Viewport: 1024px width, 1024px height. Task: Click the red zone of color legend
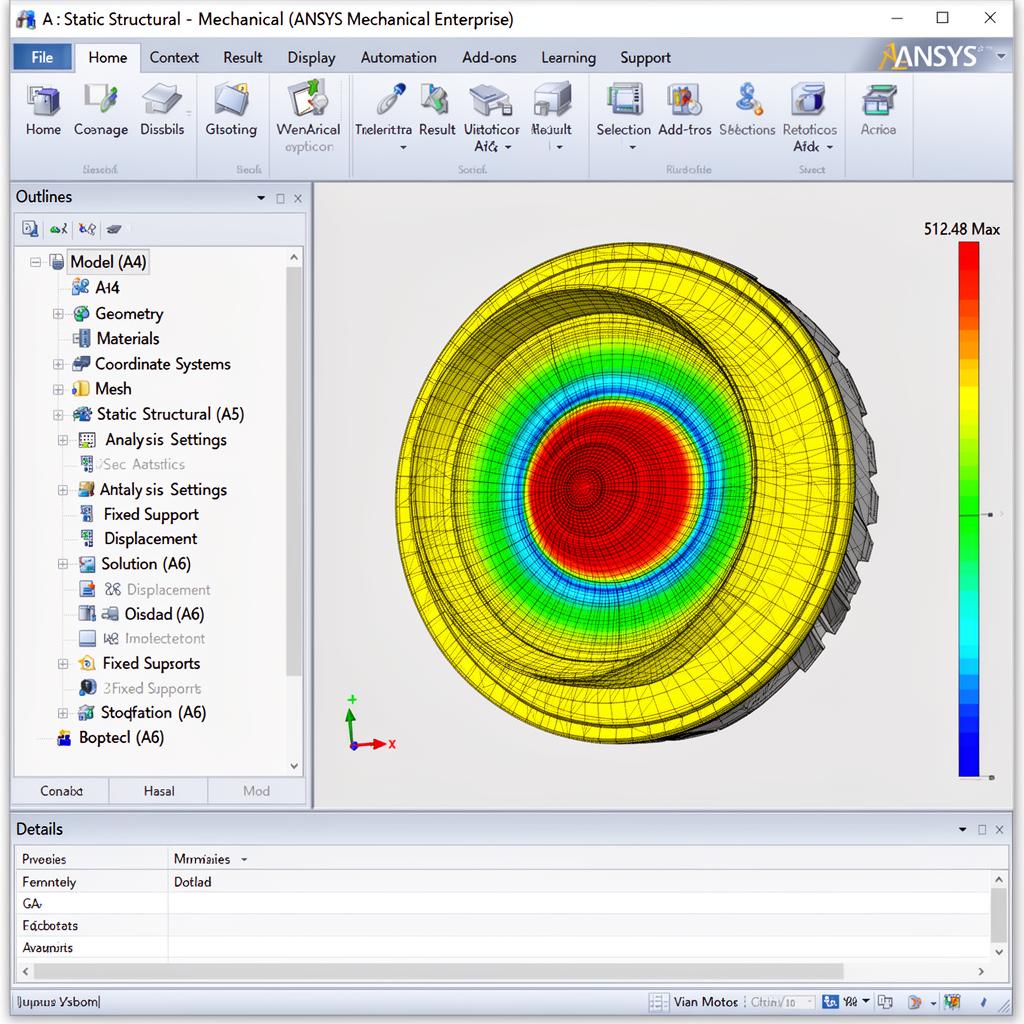[968, 271]
